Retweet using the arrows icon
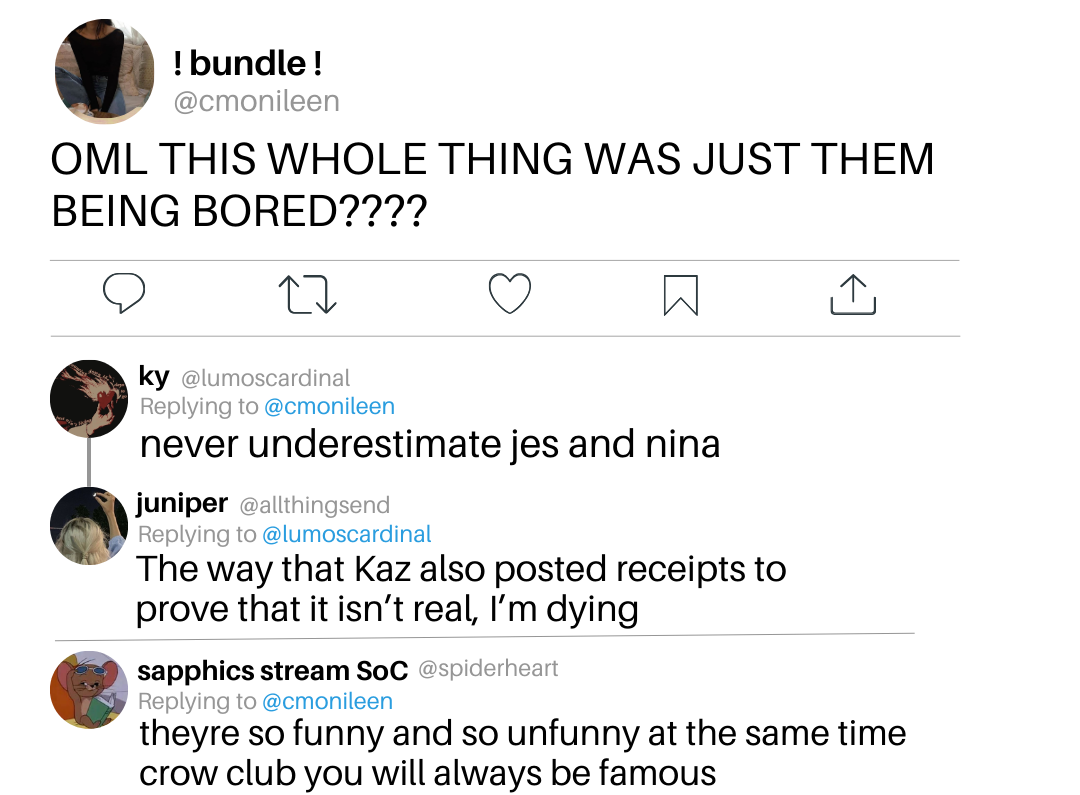 tap(307, 294)
